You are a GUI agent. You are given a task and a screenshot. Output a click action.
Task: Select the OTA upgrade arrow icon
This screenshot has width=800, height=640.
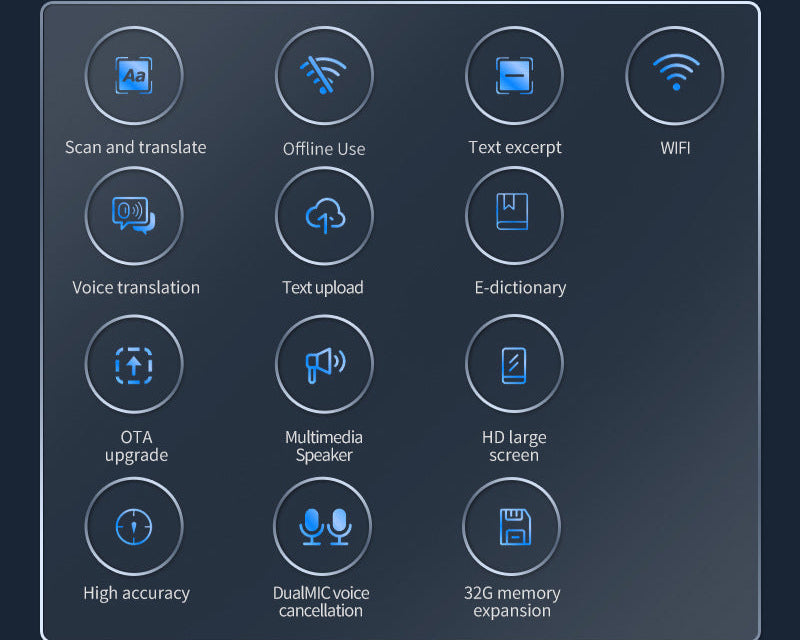pyautogui.click(x=134, y=365)
